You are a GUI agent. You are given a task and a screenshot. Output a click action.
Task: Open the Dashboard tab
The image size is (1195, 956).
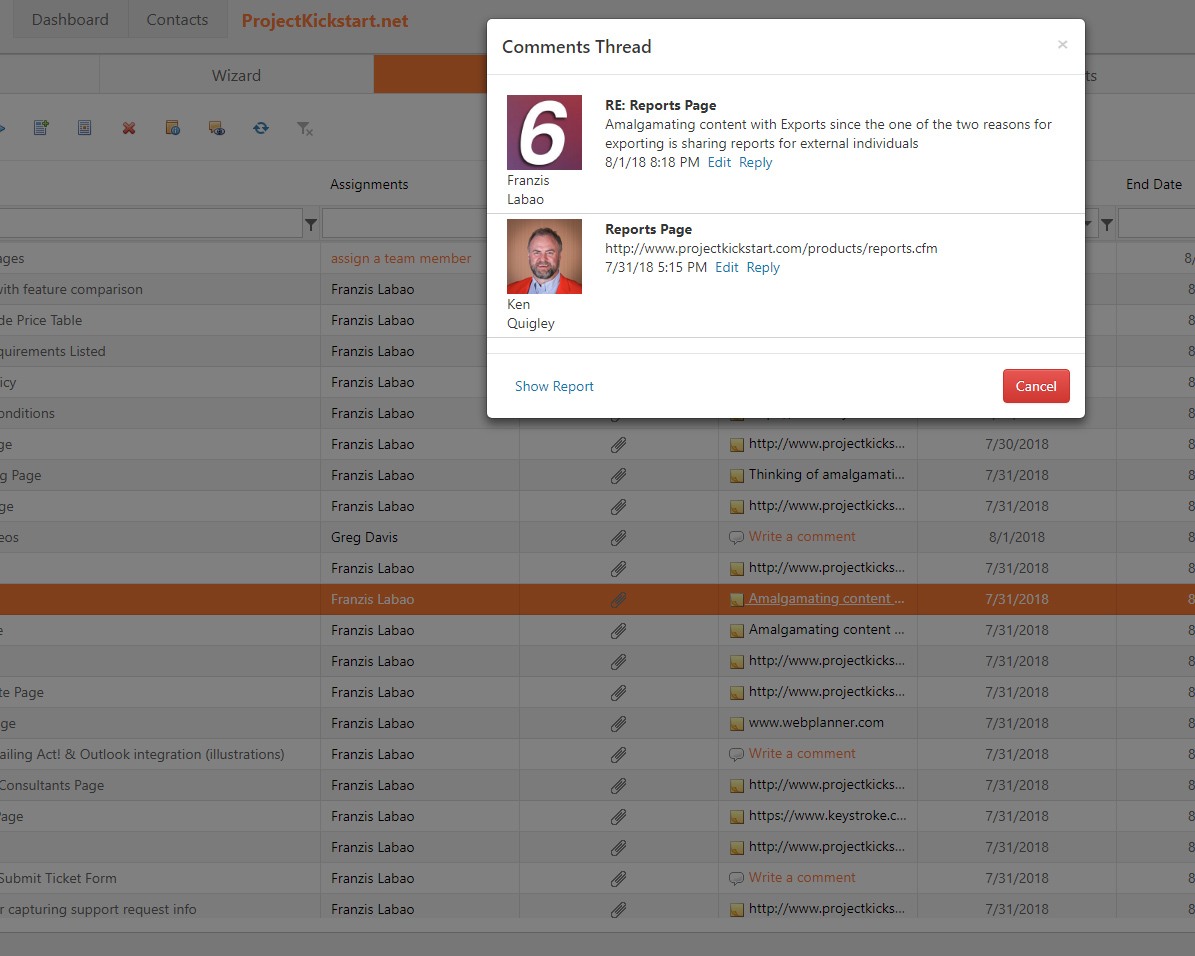click(70, 20)
